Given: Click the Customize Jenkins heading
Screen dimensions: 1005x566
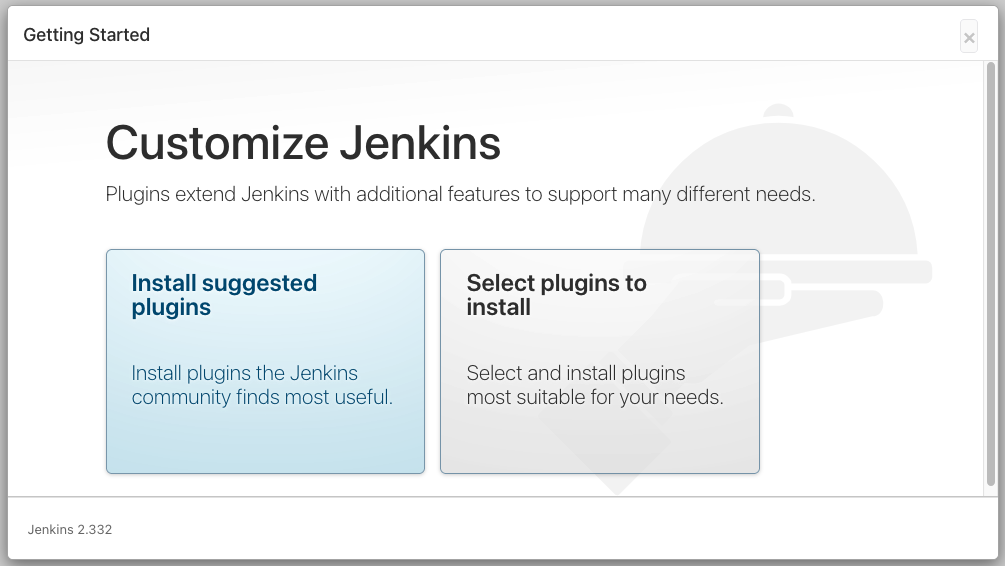Looking at the screenshot, I should tap(303, 142).
